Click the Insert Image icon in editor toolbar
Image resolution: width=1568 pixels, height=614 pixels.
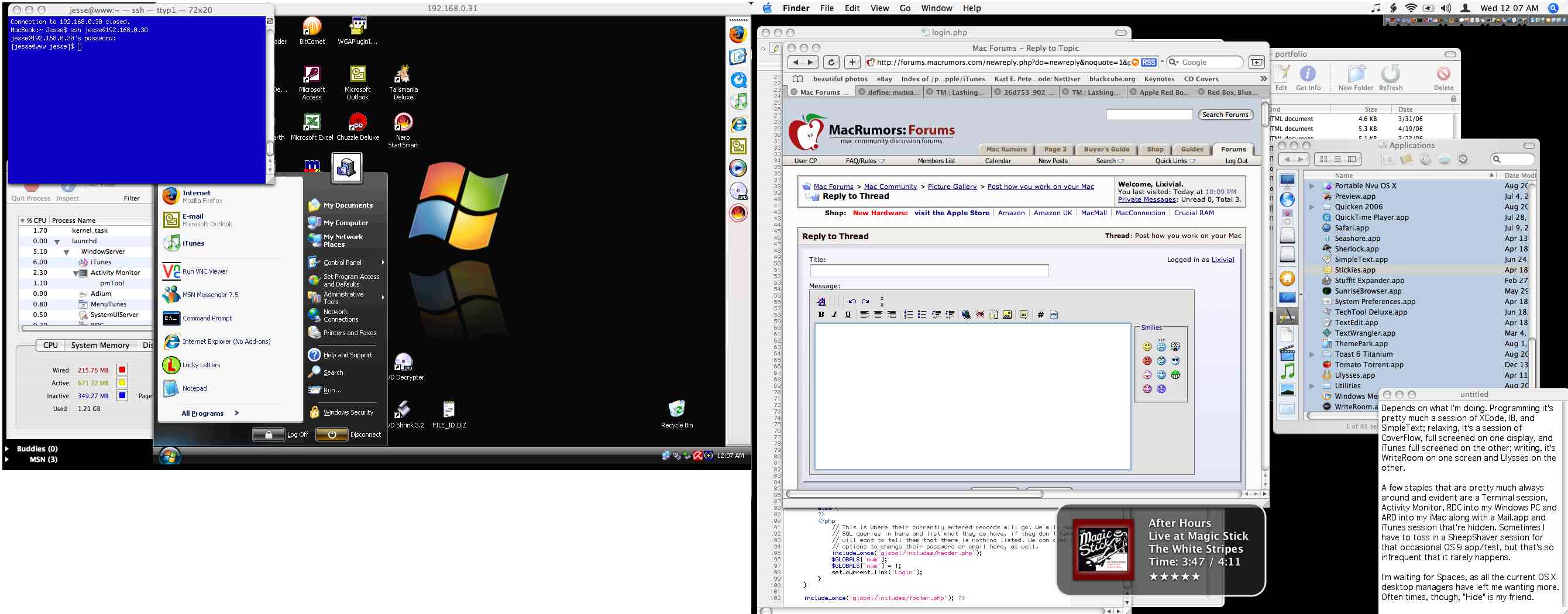1007,315
